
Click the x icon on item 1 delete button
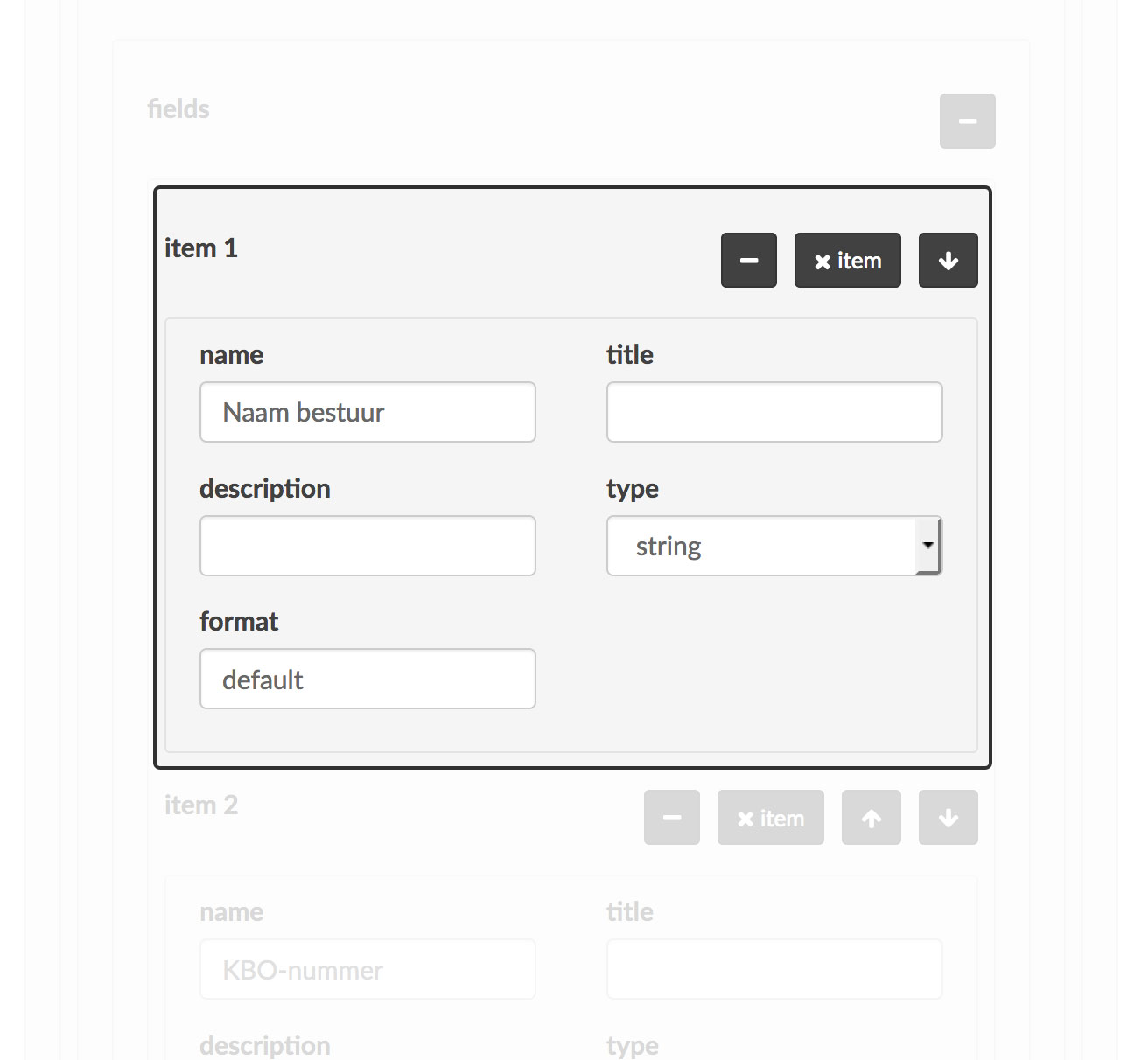pyautogui.click(x=822, y=262)
